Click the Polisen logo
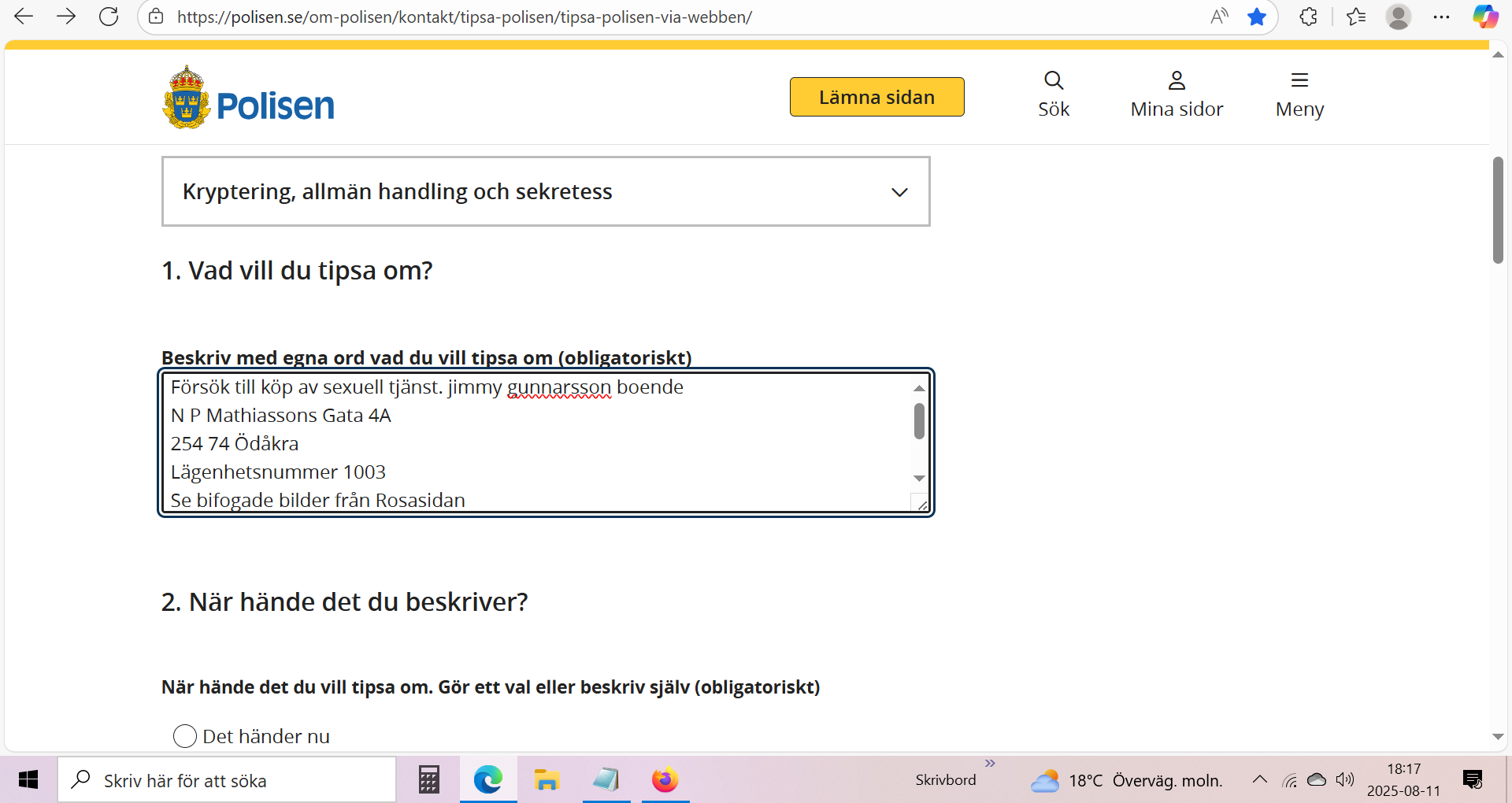Screen dimensions: 1512x803 pos(248,98)
